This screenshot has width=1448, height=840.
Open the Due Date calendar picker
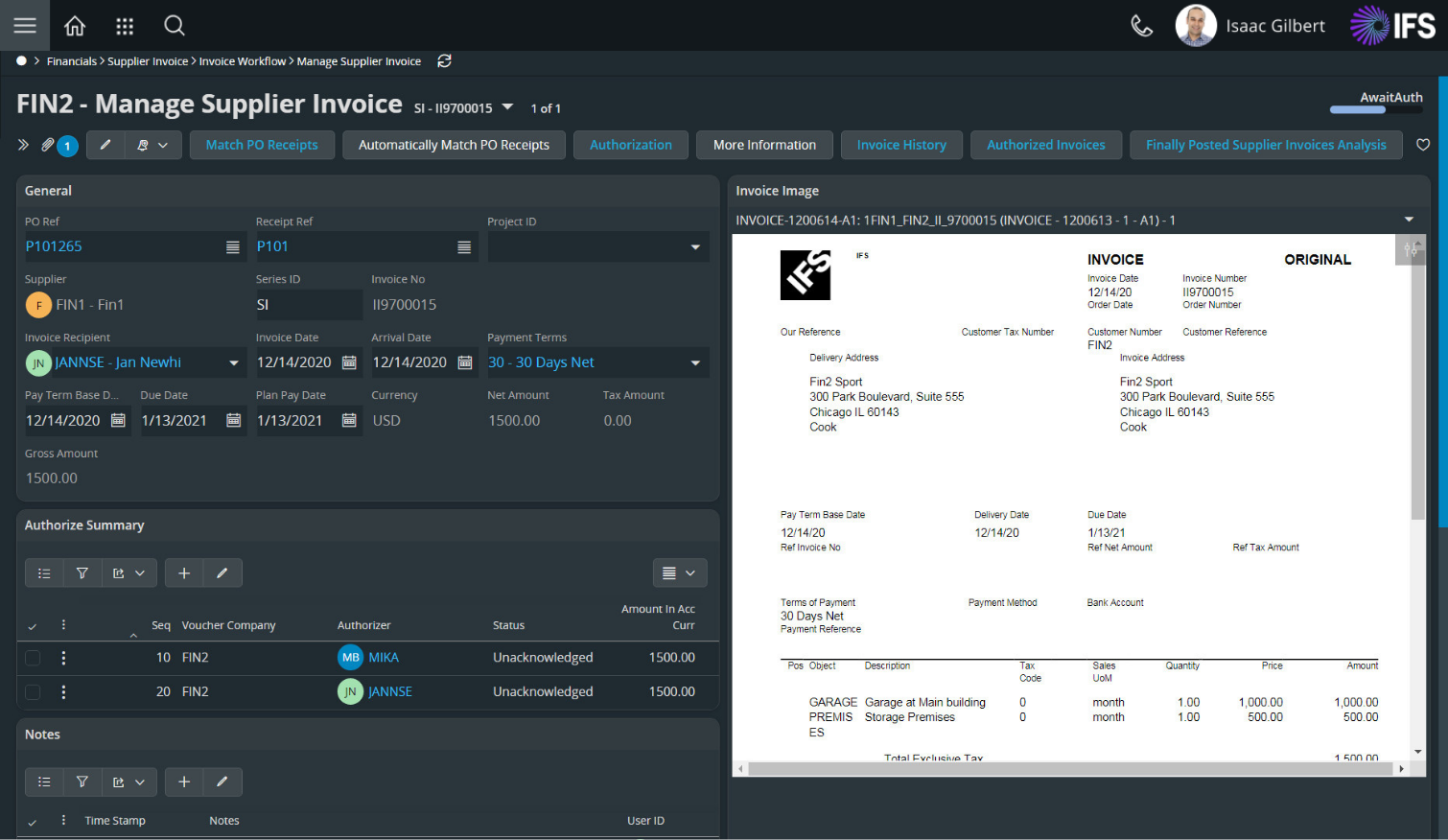[x=235, y=420]
